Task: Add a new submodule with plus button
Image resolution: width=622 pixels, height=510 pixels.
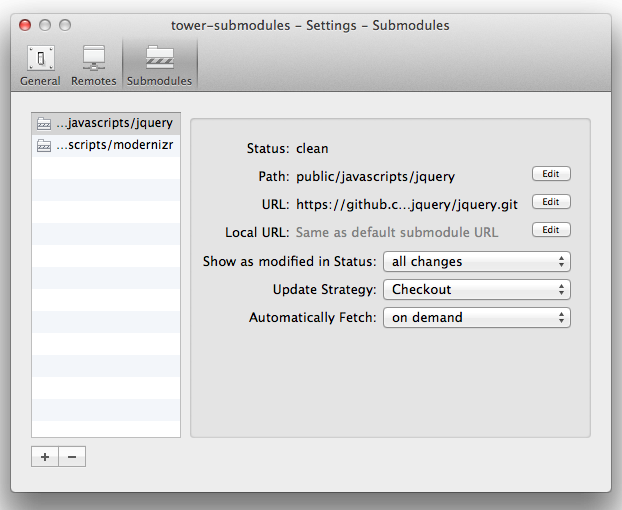Action: click(x=45, y=456)
